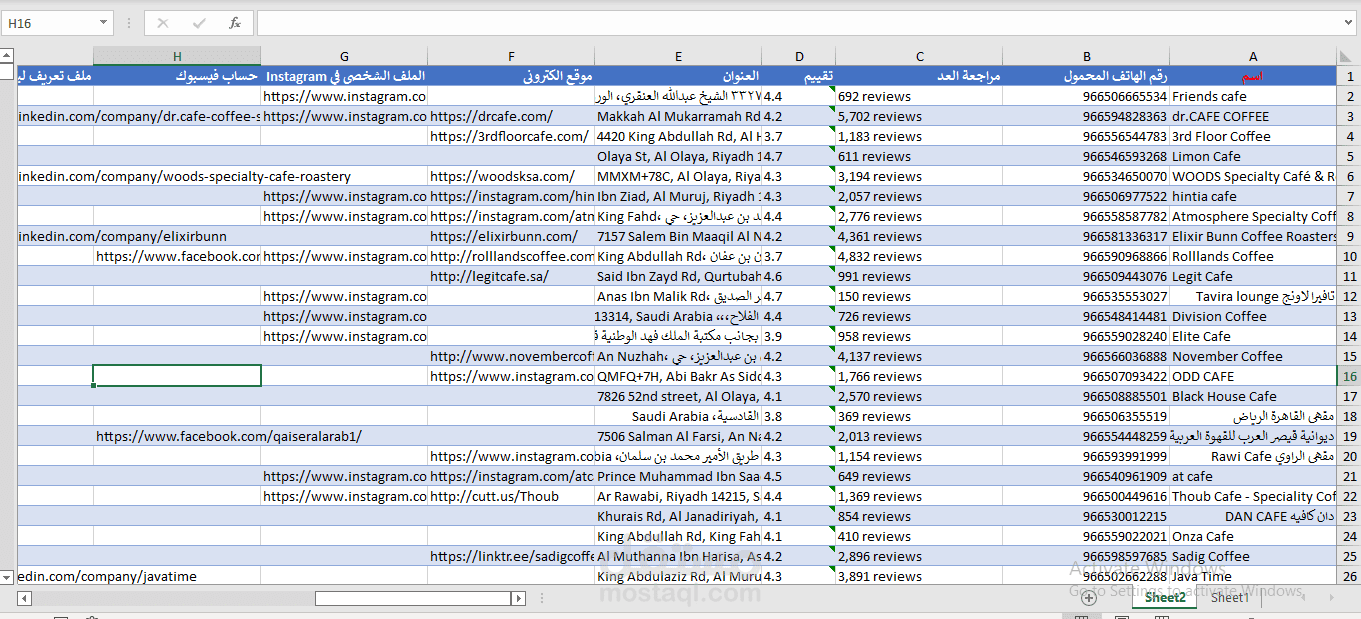
Task: Click the 'ODD CAFE' cell
Action: [x=1253, y=376]
